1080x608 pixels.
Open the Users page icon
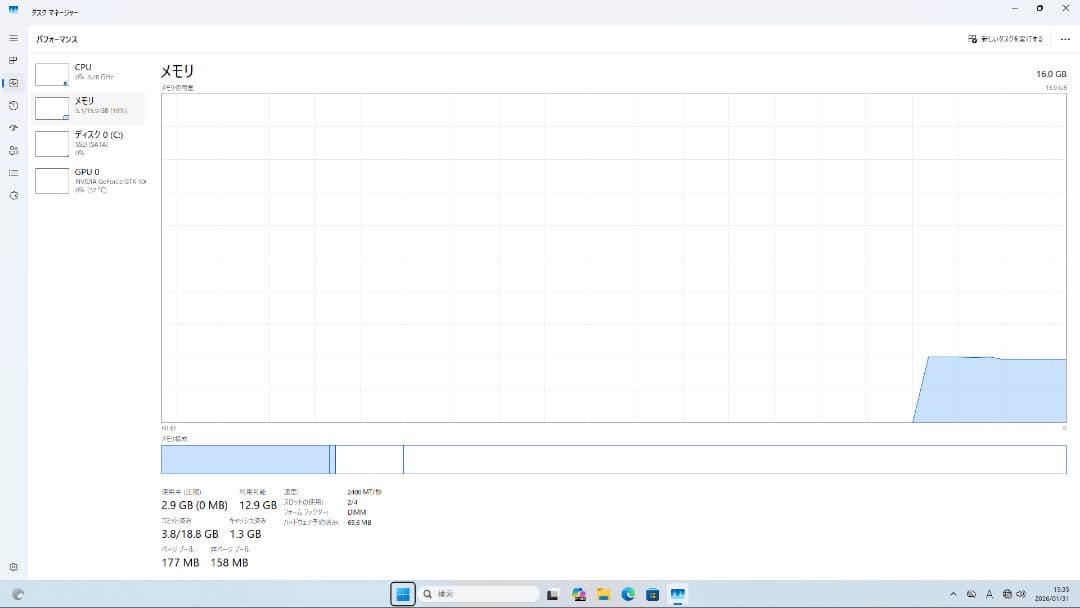[x=13, y=150]
